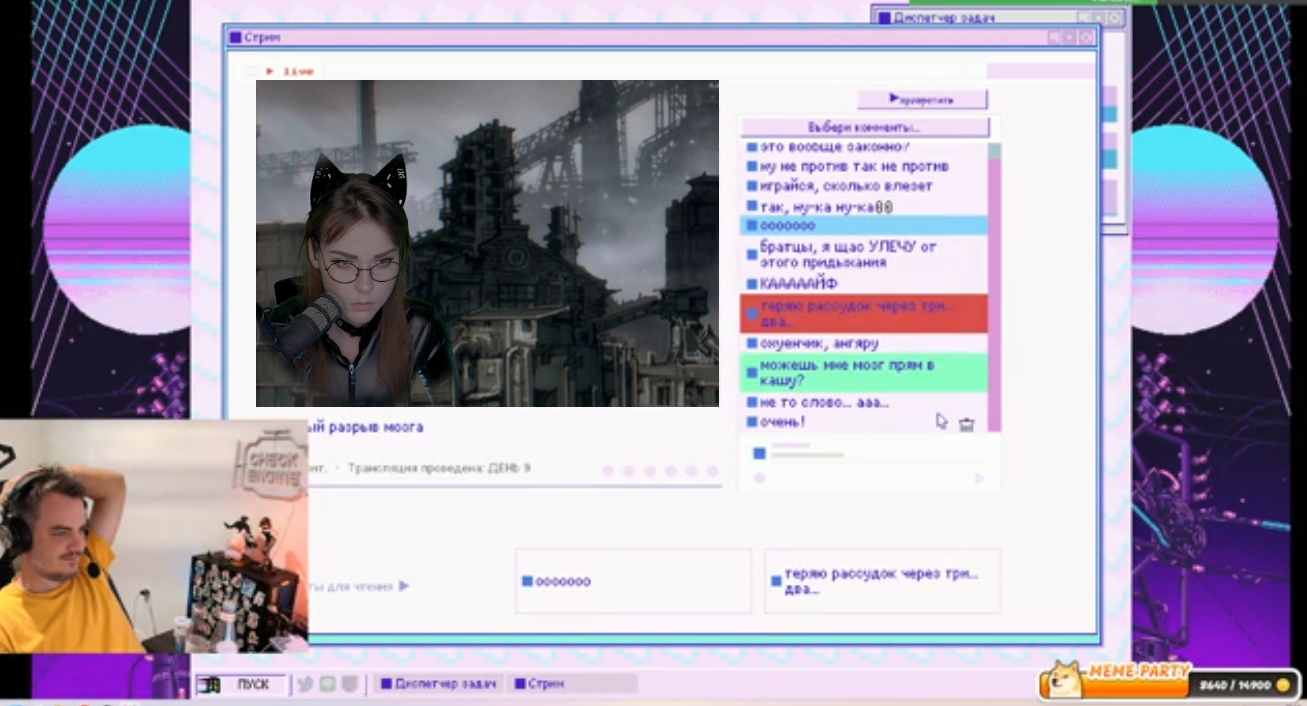Click the play arrow next to 'для чтения'

click(x=404, y=586)
